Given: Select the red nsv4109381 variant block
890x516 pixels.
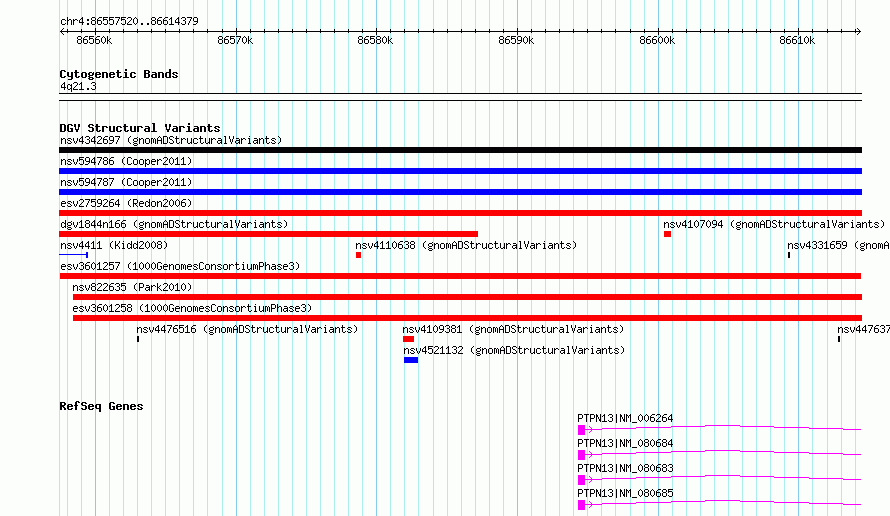Looking at the screenshot, I should [408, 339].
